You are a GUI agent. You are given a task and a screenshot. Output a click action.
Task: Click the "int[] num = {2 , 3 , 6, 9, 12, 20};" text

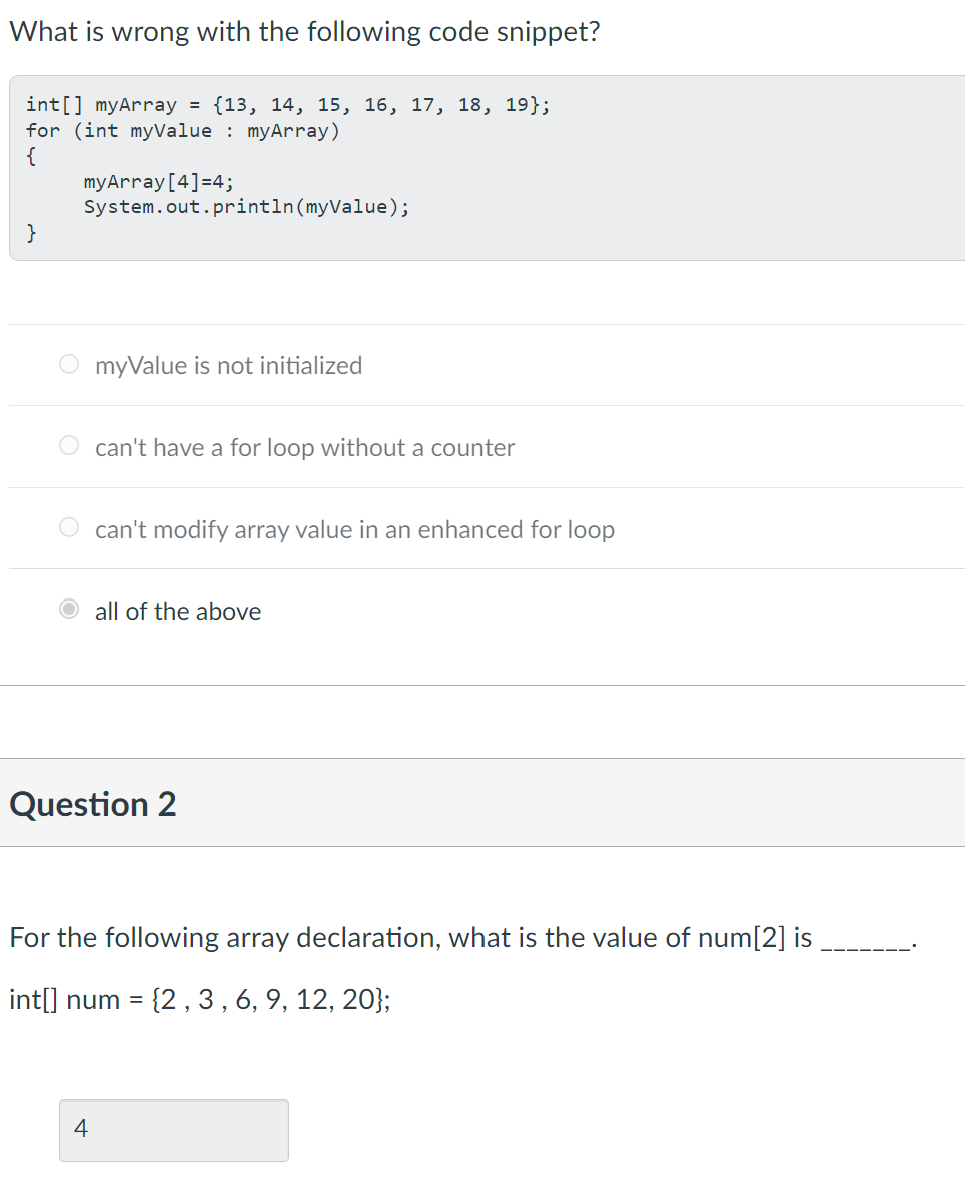click(x=200, y=999)
